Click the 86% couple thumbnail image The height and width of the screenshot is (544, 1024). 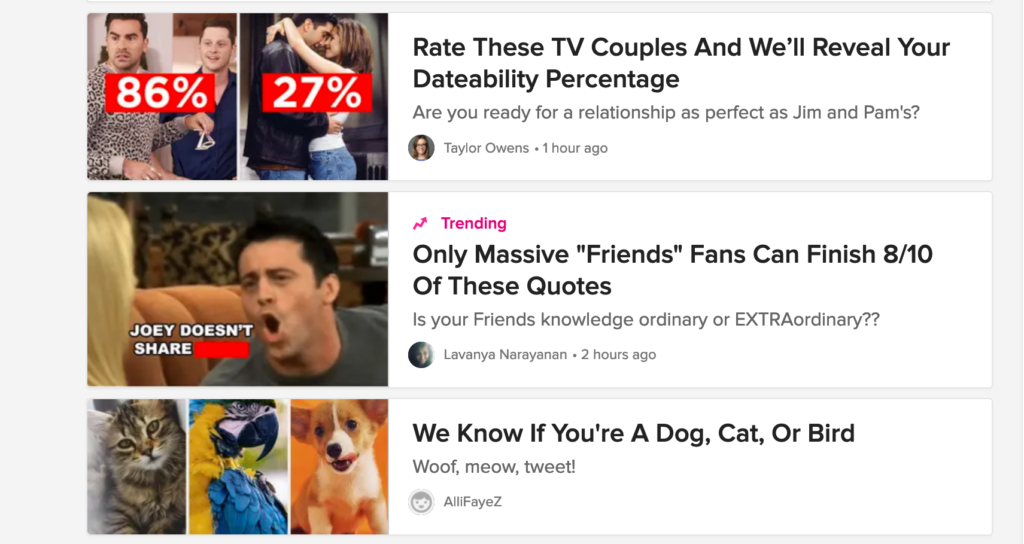(x=162, y=96)
